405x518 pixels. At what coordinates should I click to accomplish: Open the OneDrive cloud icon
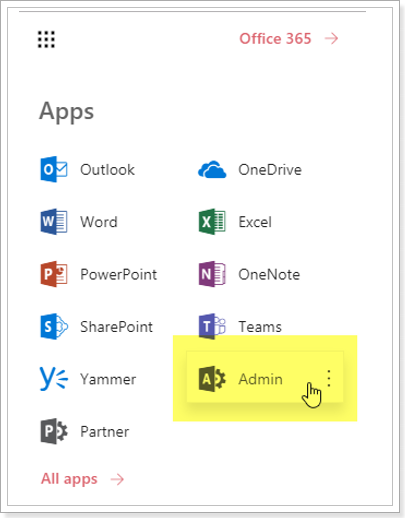[x=212, y=169]
